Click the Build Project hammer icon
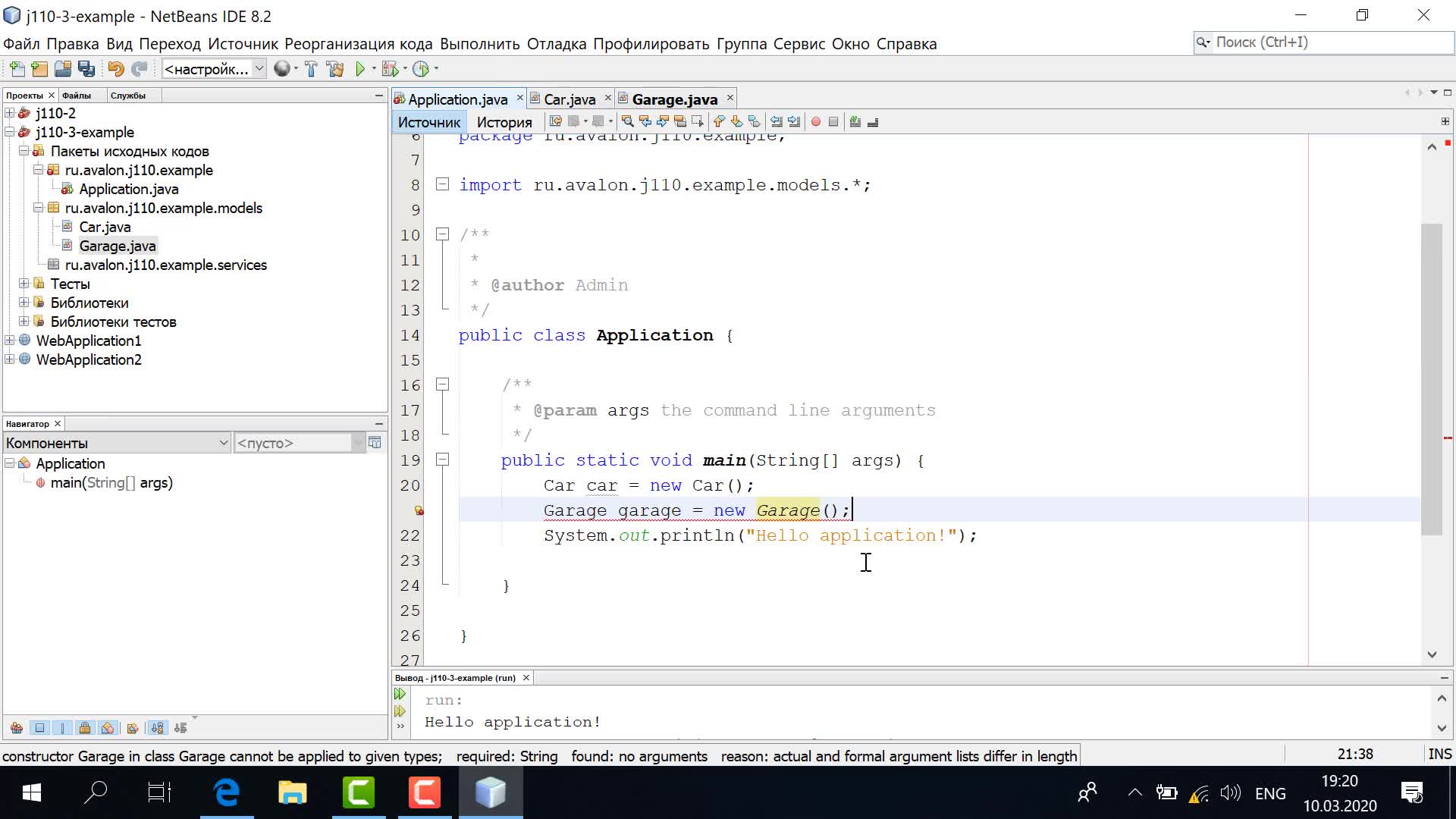1456x819 pixels. click(x=311, y=69)
